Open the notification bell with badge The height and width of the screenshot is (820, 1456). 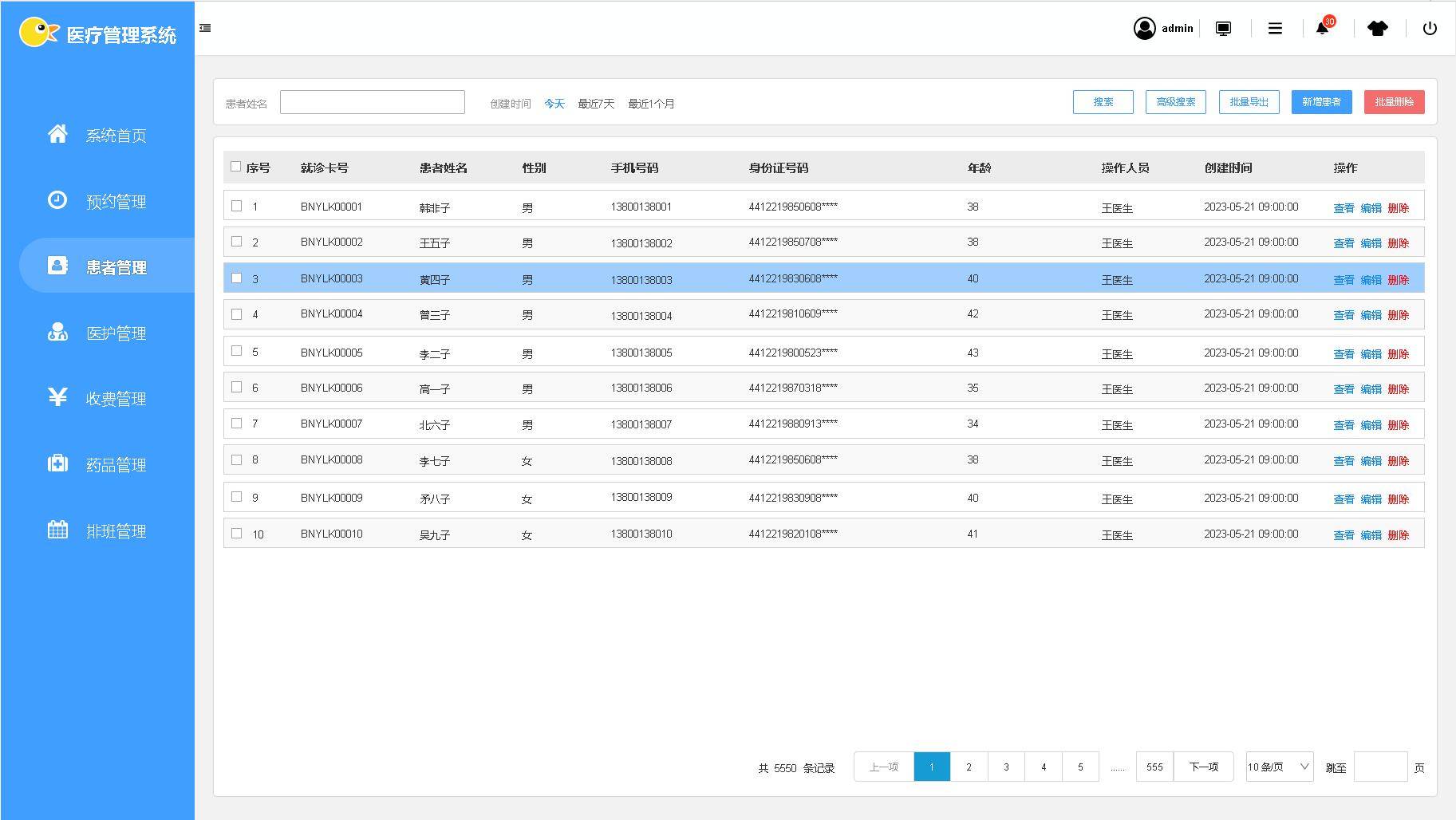click(1322, 29)
